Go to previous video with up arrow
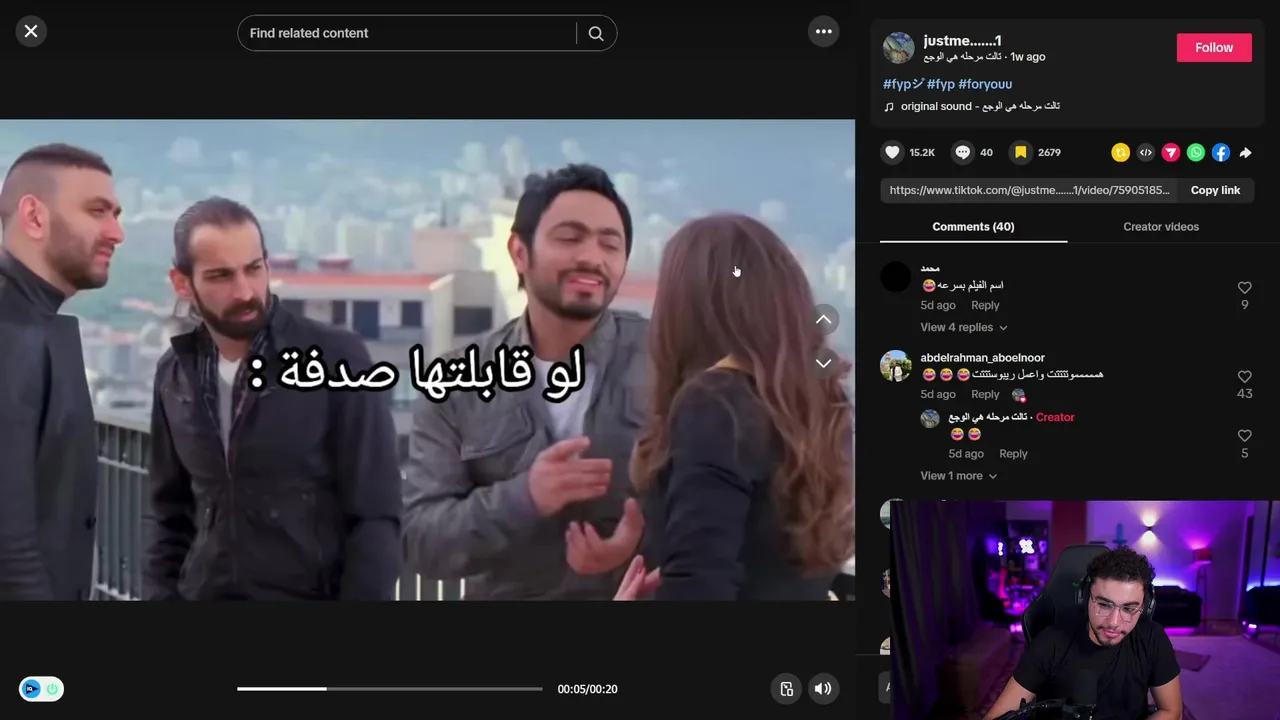 point(823,319)
